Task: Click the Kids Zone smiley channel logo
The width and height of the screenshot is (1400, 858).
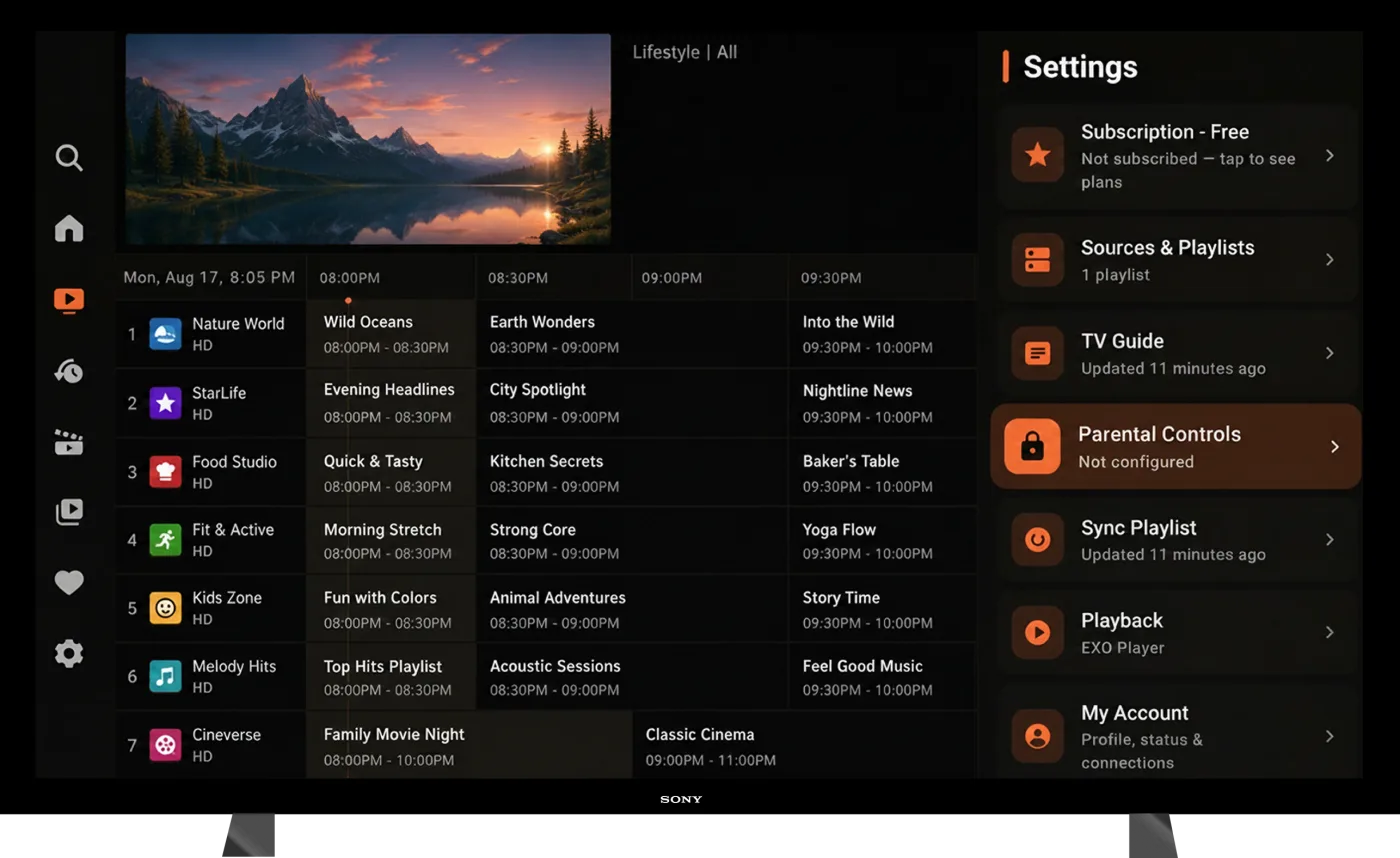Action: coord(165,608)
